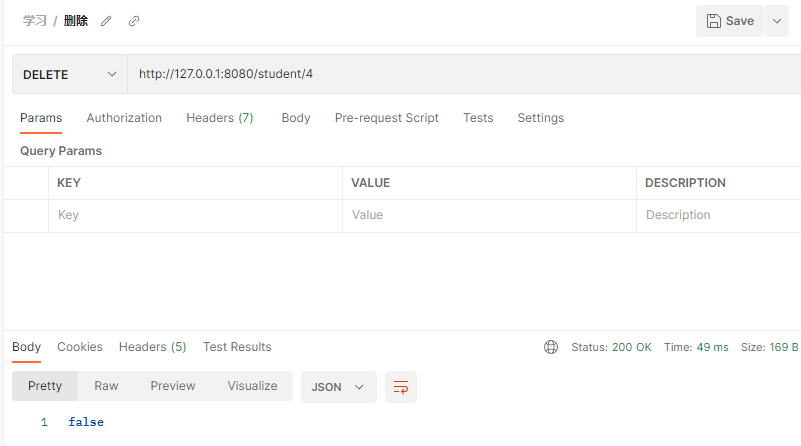Viewport: 801px width, 446px height.
Task: Expand the Save options arrow
Action: tap(777, 21)
